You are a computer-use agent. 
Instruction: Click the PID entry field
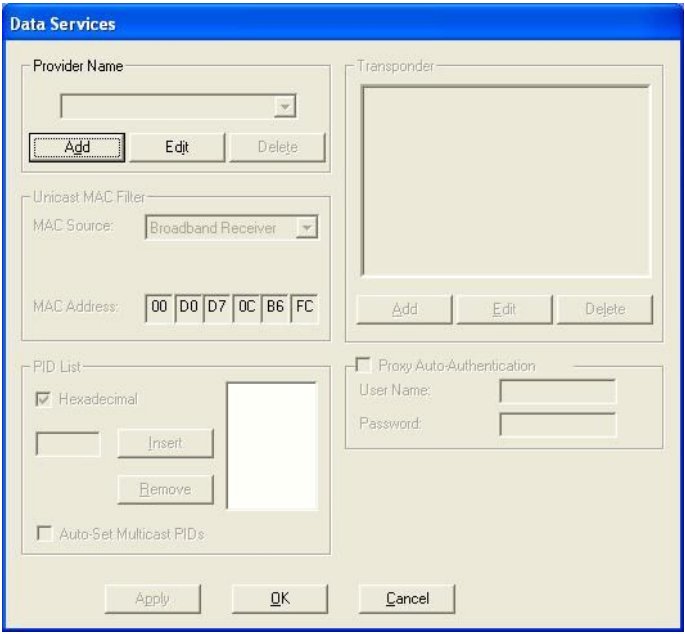click(x=68, y=444)
